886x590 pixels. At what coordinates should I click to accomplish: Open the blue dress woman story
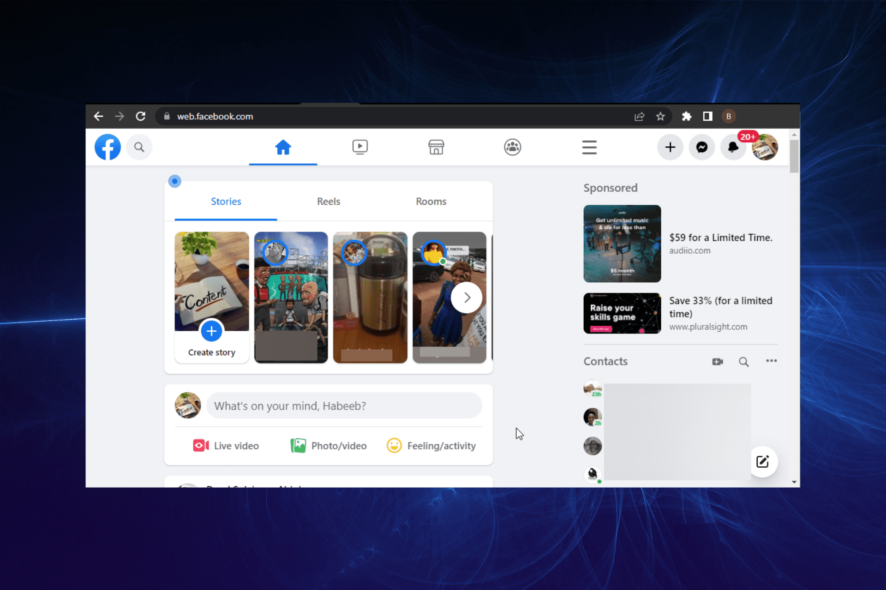point(449,297)
